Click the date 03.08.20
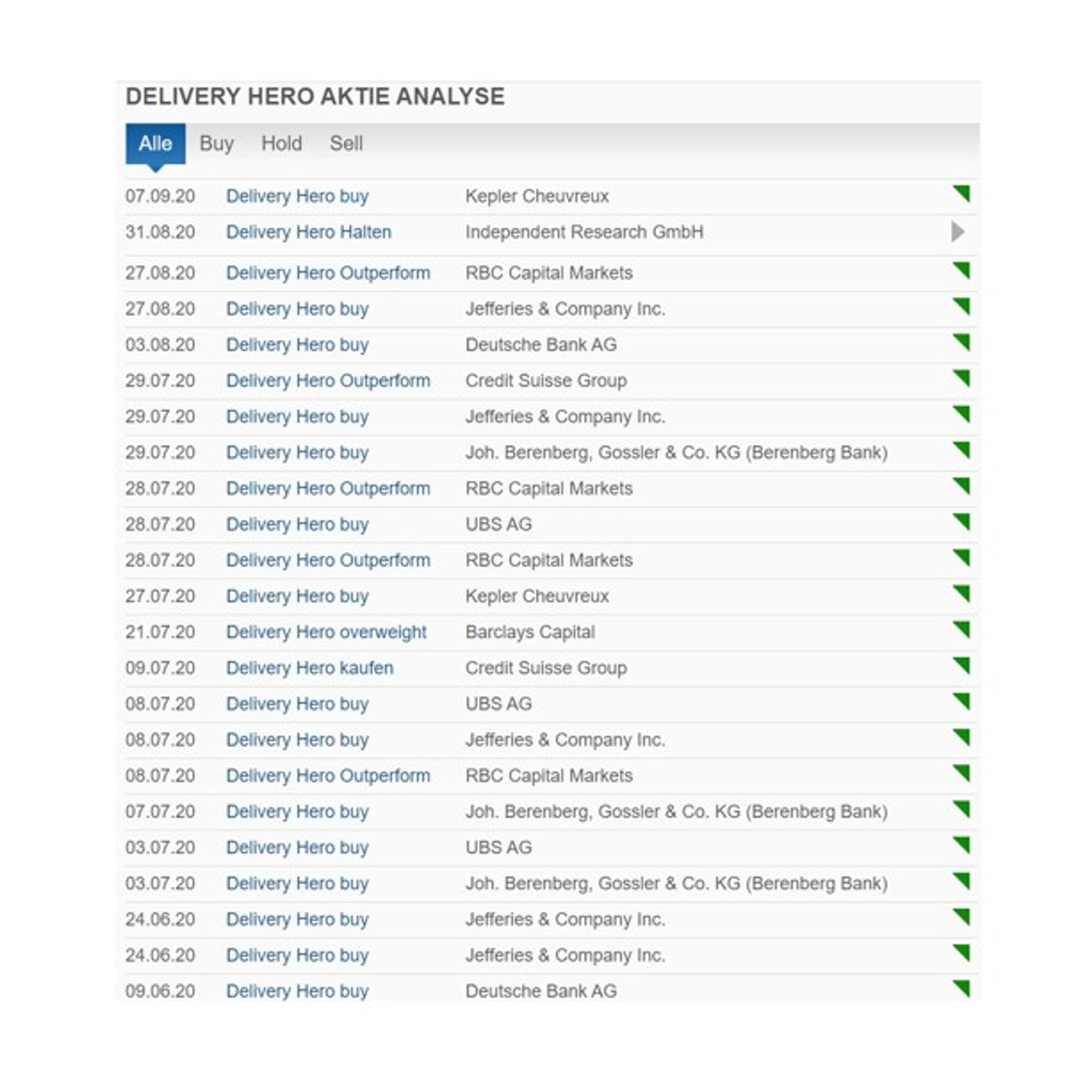 tap(160, 345)
